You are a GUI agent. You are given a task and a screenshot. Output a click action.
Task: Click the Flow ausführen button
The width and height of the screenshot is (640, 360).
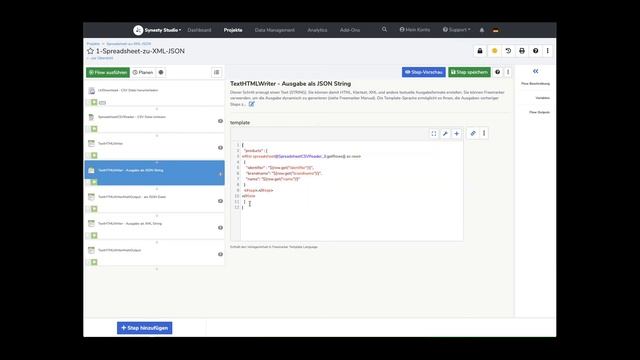click(x=108, y=72)
